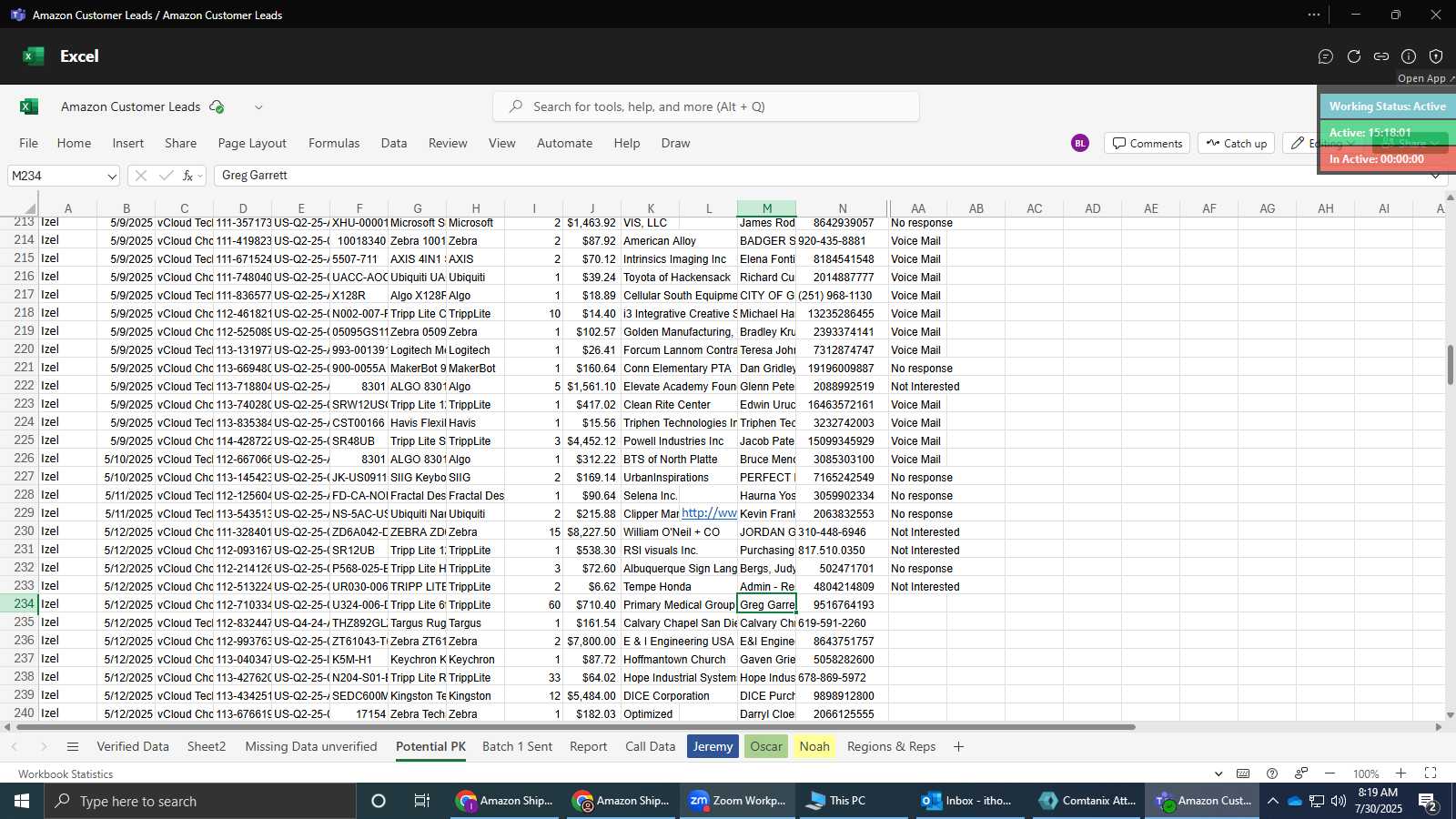Open the http://ww hyperlink in row 229

709,513
